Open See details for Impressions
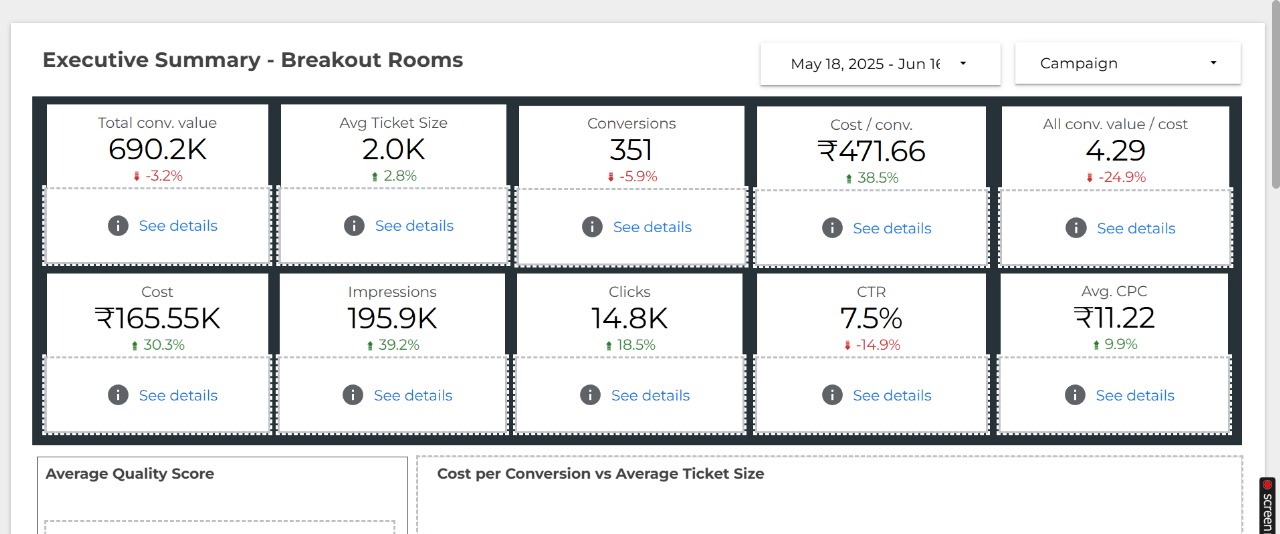 pos(413,395)
